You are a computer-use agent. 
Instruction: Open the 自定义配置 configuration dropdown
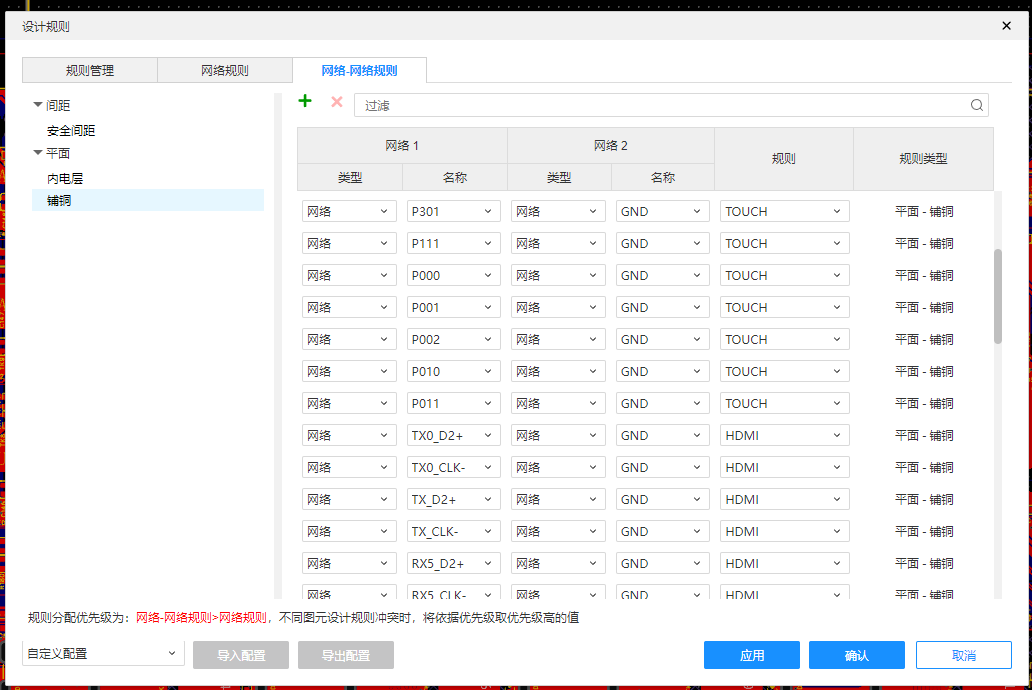click(103, 653)
